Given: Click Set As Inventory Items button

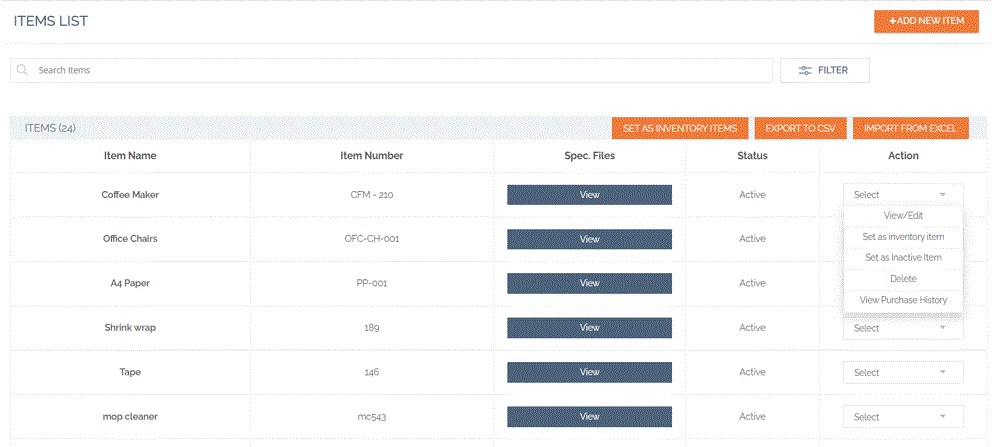Looking at the screenshot, I should tap(679, 128).
